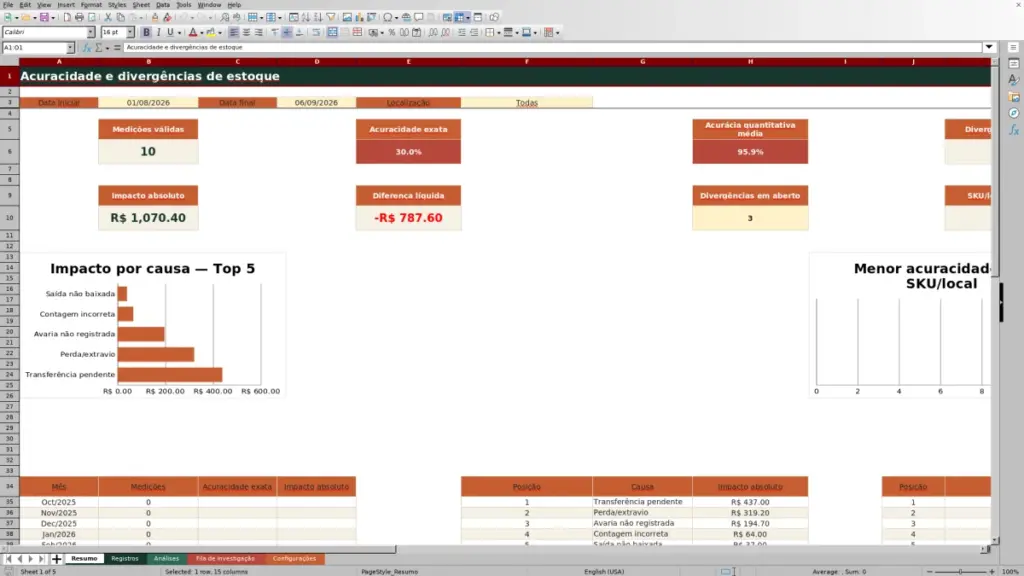Click the Insert Comment icon
Image resolution: width=1024 pixels, height=576 pixels.
[419, 18]
